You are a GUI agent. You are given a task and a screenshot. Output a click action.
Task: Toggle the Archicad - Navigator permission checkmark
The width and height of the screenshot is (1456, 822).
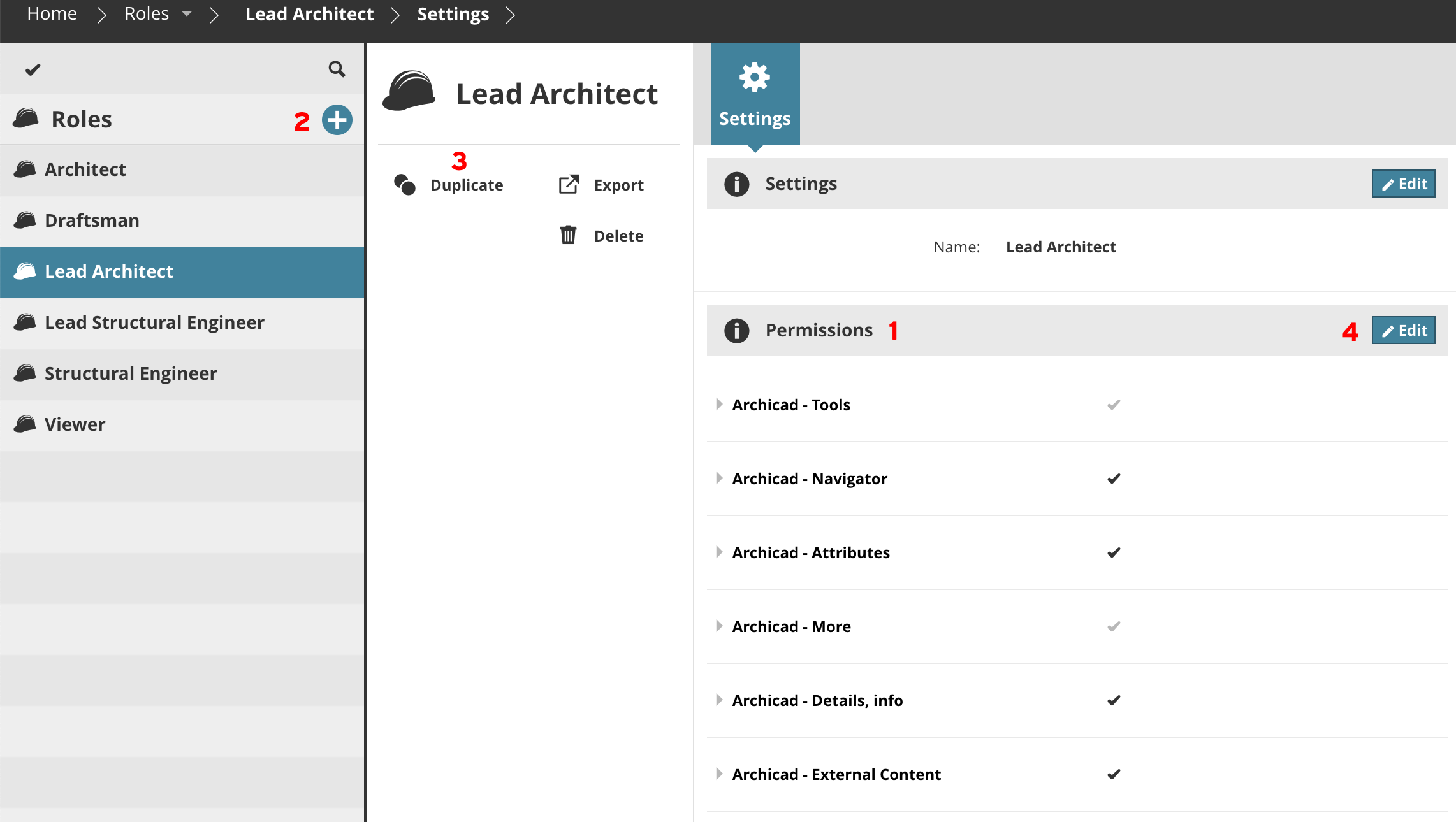click(1114, 479)
